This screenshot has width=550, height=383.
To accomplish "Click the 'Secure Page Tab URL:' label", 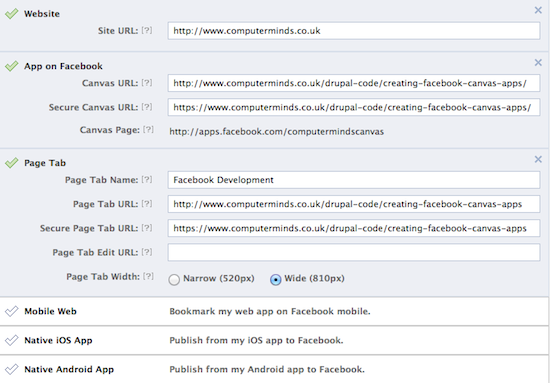I will pyautogui.click(x=89, y=228).
